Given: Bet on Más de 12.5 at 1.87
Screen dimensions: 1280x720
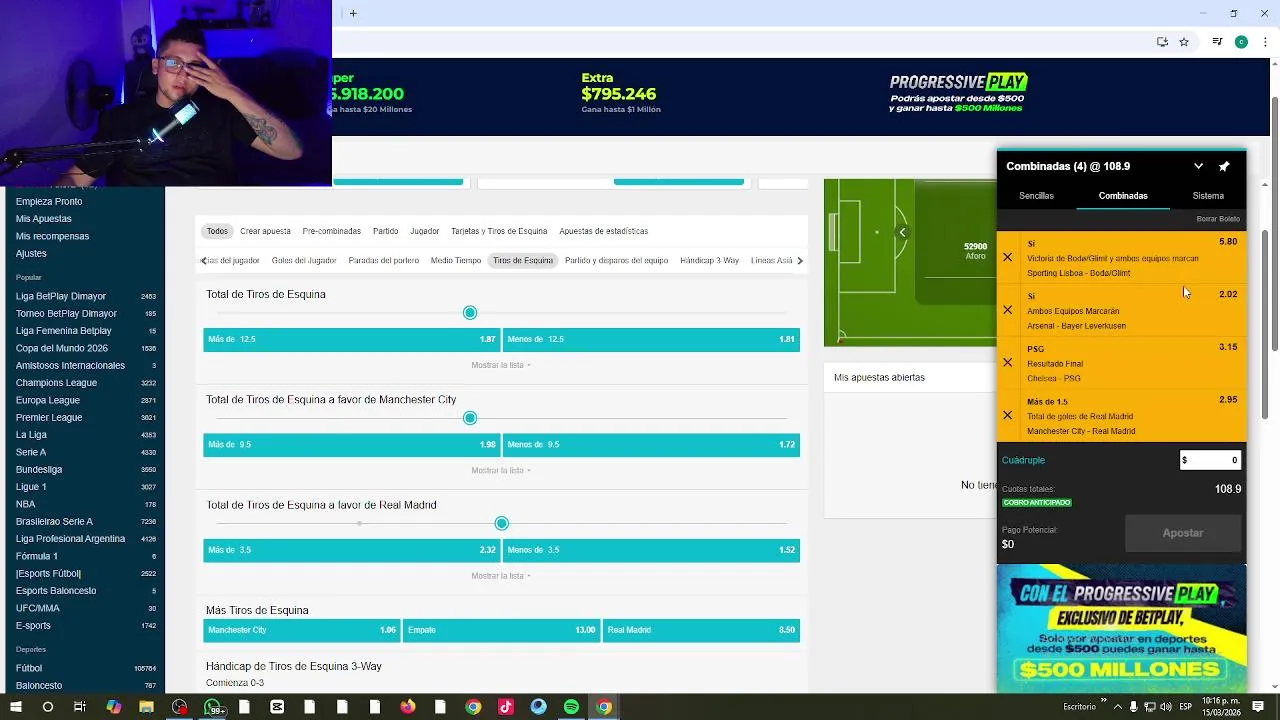Looking at the screenshot, I should [352, 339].
